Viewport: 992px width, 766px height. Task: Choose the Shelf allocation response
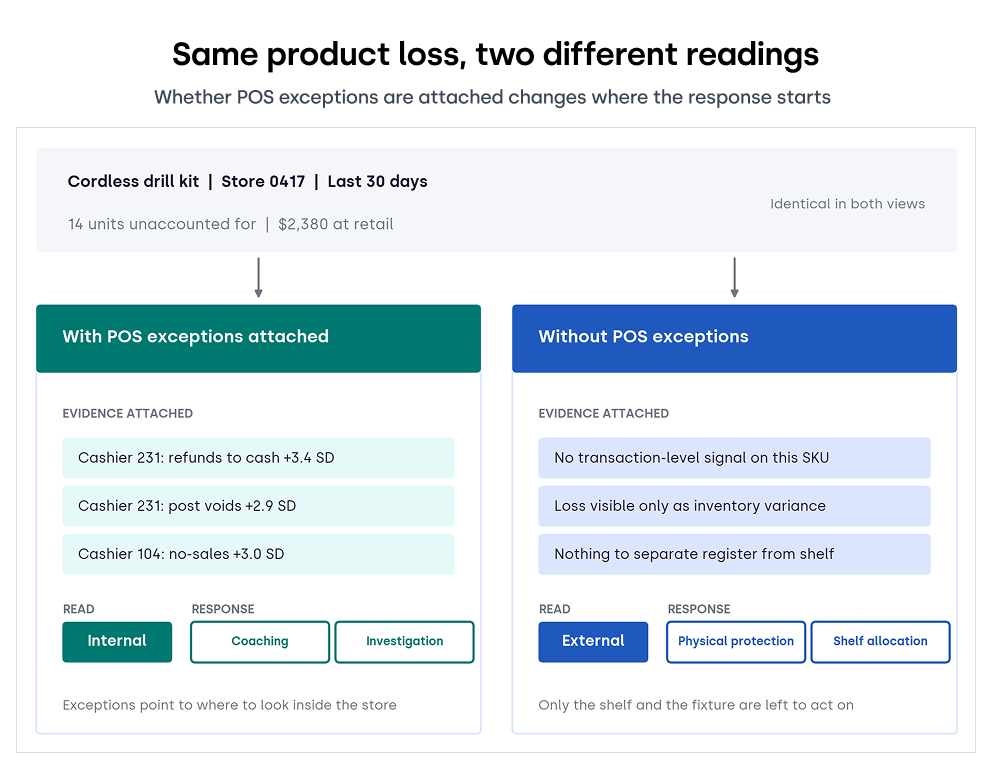[x=880, y=641]
